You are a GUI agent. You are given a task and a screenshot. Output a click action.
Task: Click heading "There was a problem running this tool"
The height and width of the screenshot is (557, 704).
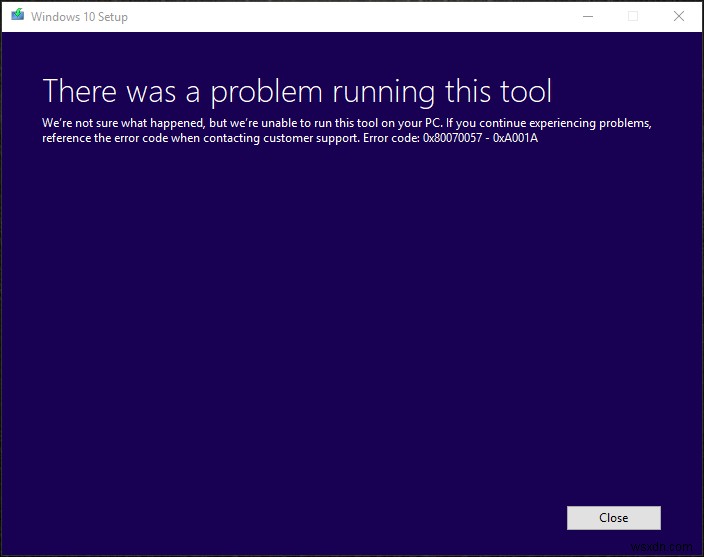click(x=297, y=91)
